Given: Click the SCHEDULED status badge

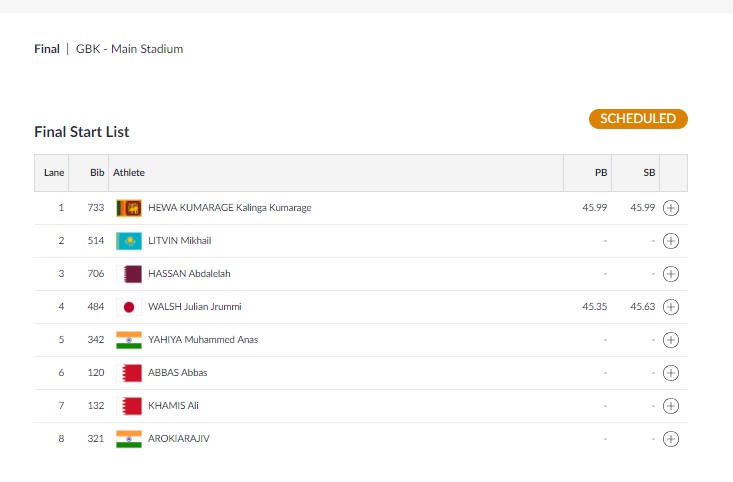Looking at the screenshot, I should [x=638, y=119].
